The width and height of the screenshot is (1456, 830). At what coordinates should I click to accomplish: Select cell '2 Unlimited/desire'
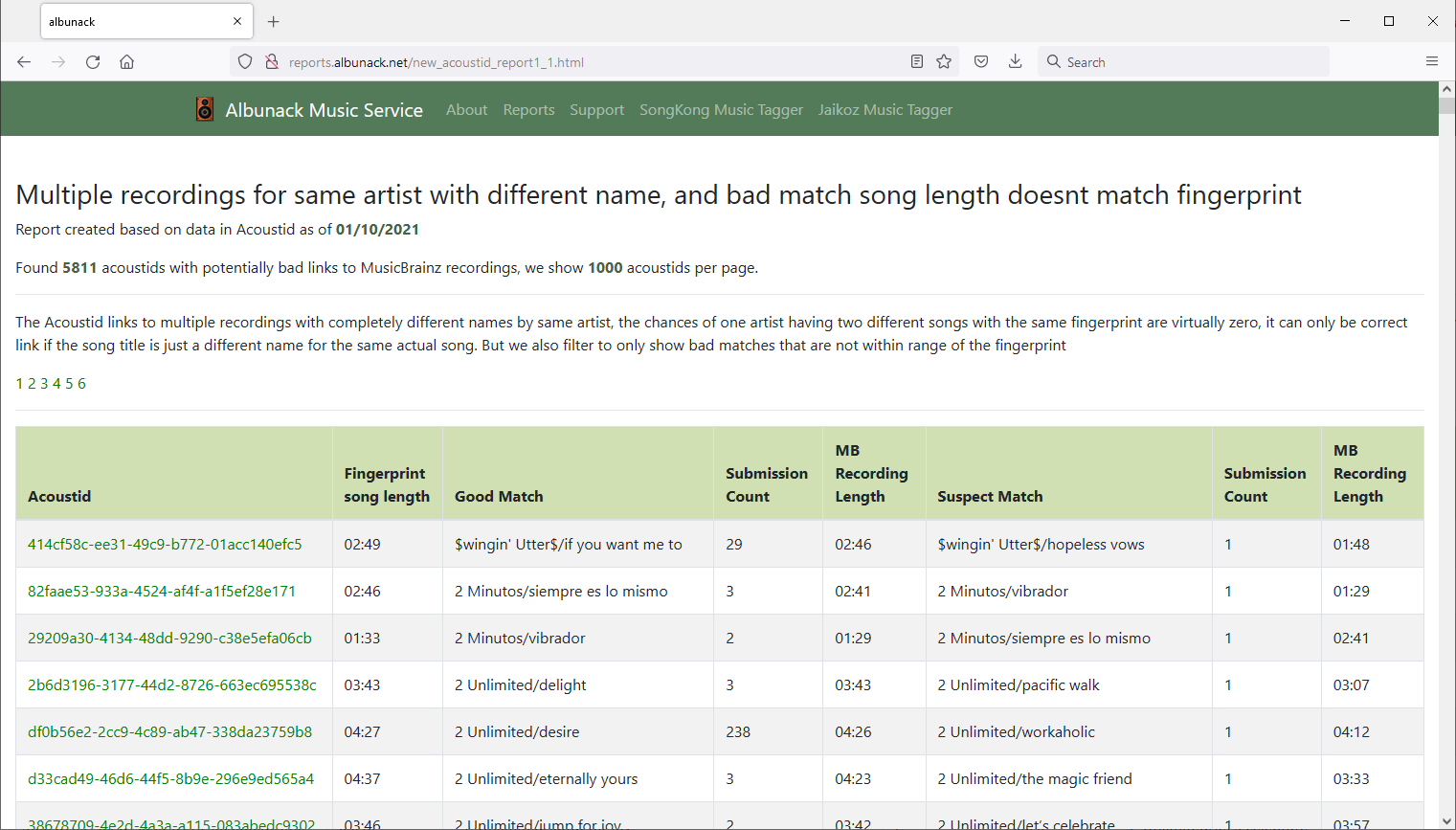(578, 731)
